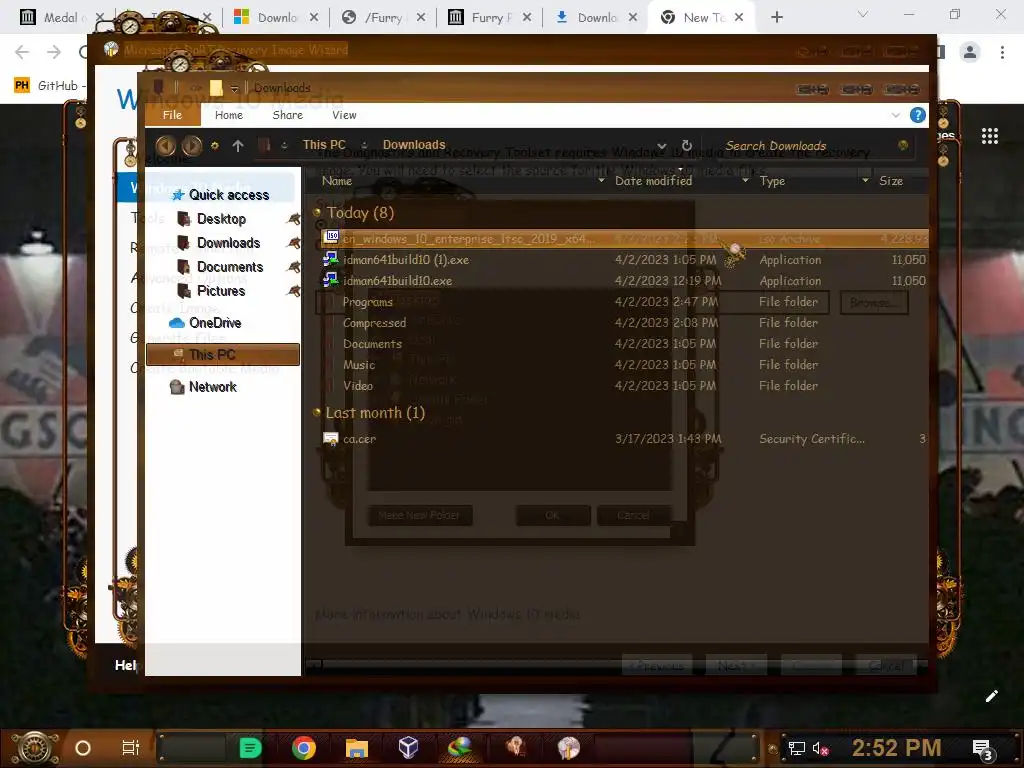Select This PC in the navigation pane
Image resolution: width=1024 pixels, height=768 pixels.
(223, 355)
